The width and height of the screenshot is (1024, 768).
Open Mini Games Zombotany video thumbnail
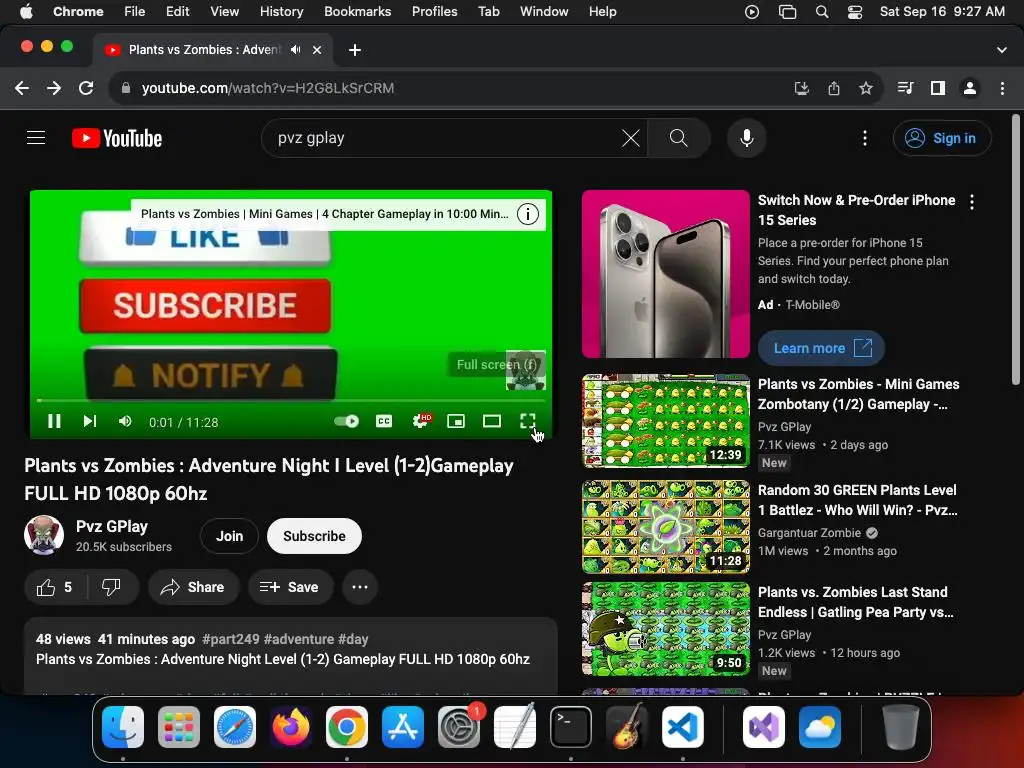point(665,421)
